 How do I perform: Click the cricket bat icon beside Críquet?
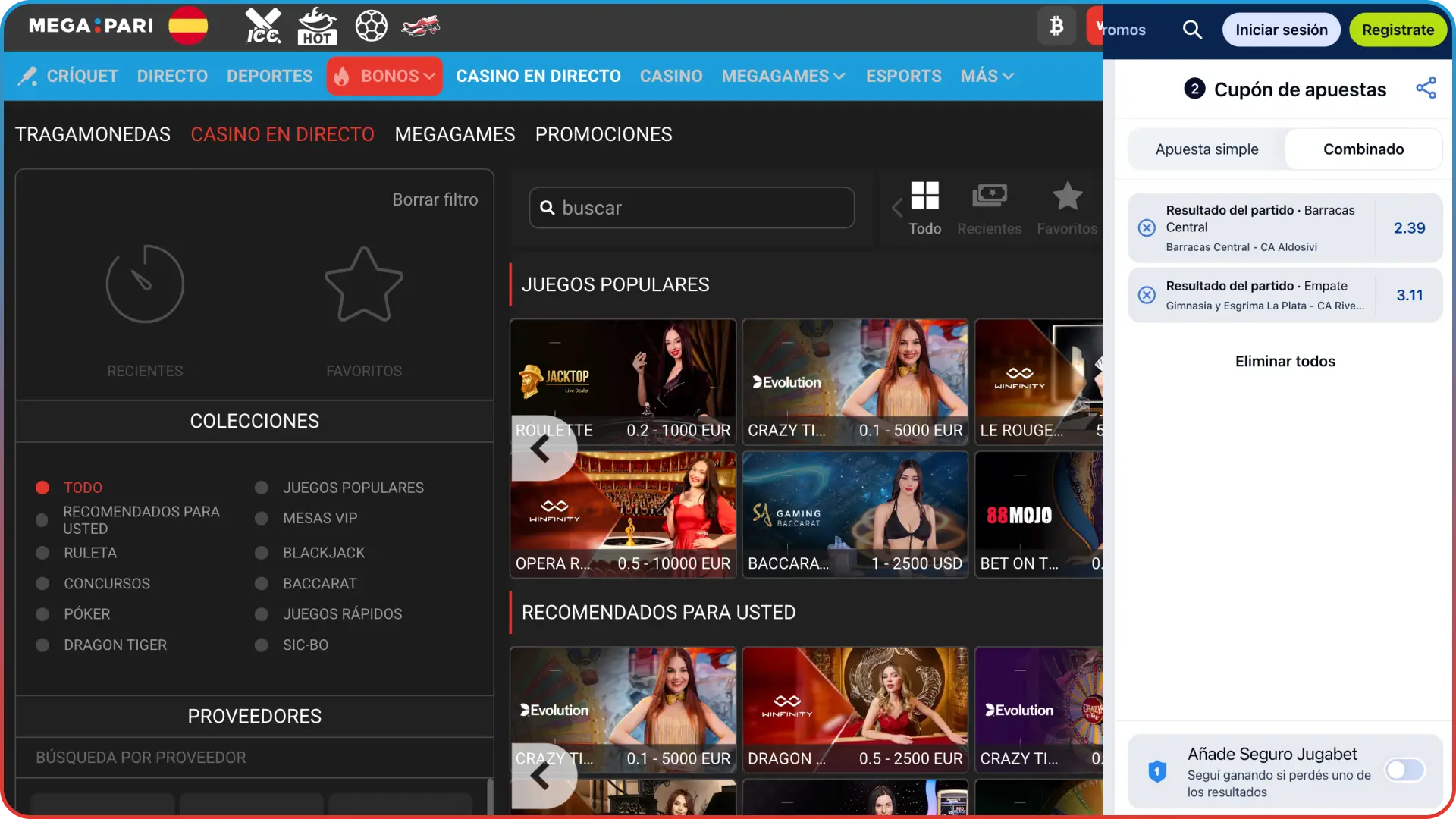click(x=27, y=76)
